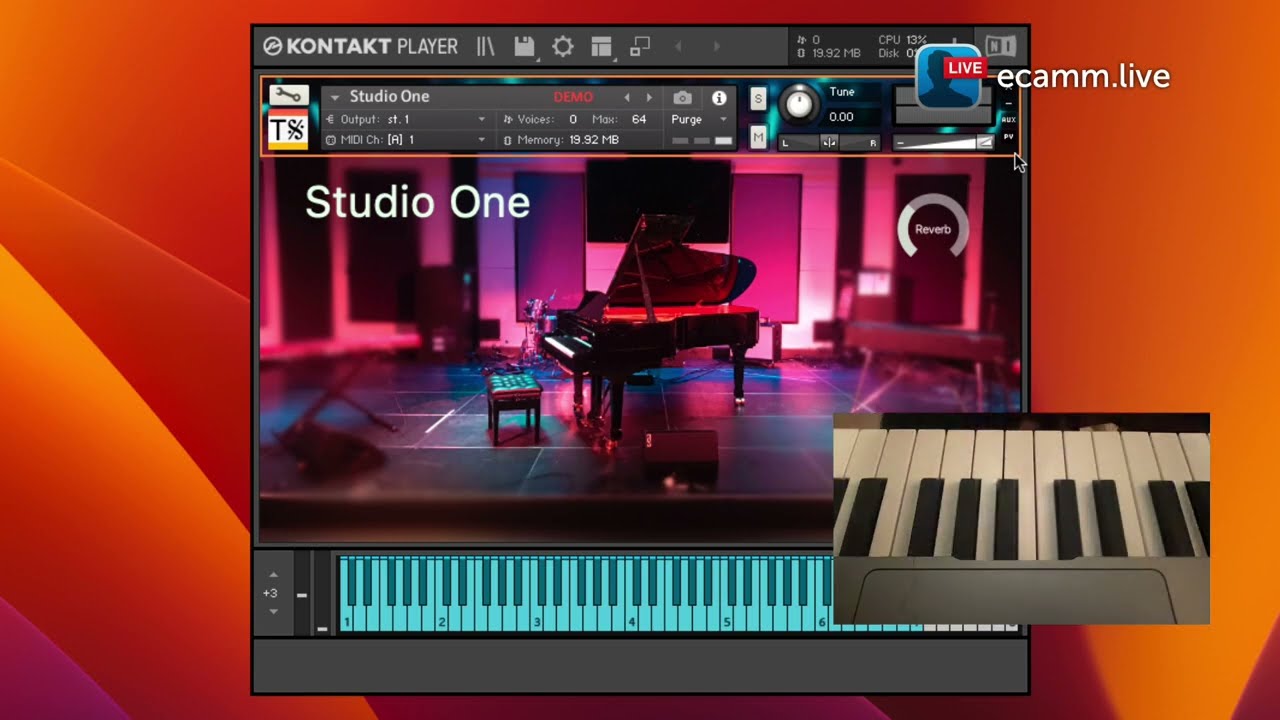Click the instrument volume slider

click(x=943, y=143)
